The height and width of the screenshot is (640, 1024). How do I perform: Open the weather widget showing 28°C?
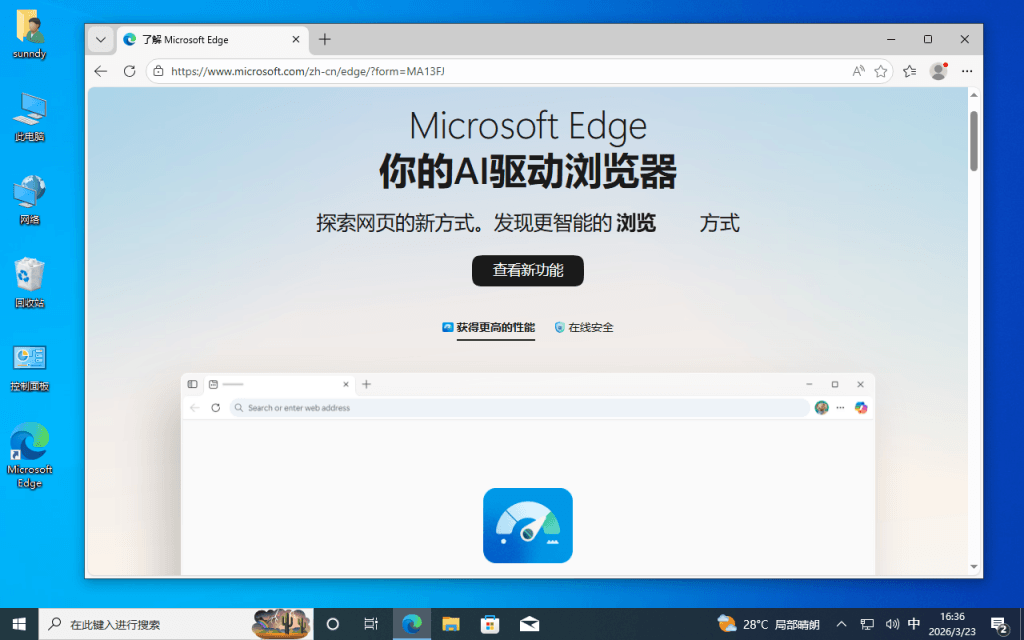click(768, 624)
